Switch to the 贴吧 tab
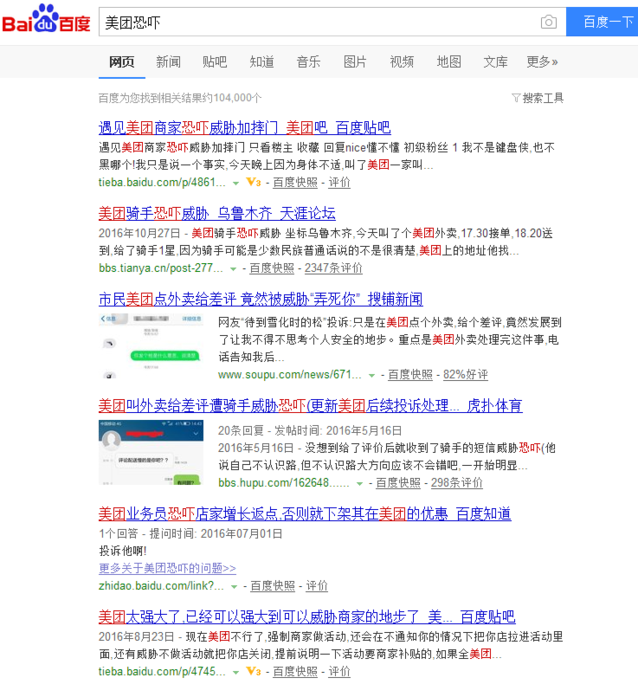This screenshot has height=684, width=638. (x=215, y=62)
